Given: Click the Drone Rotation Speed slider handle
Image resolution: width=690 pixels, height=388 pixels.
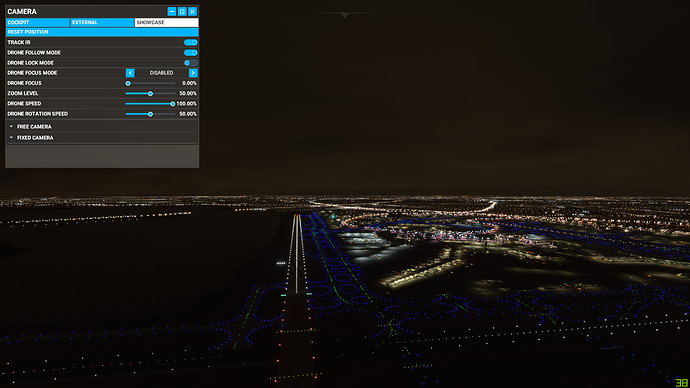Looking at the screenshot, I should [x=150, y=114].
